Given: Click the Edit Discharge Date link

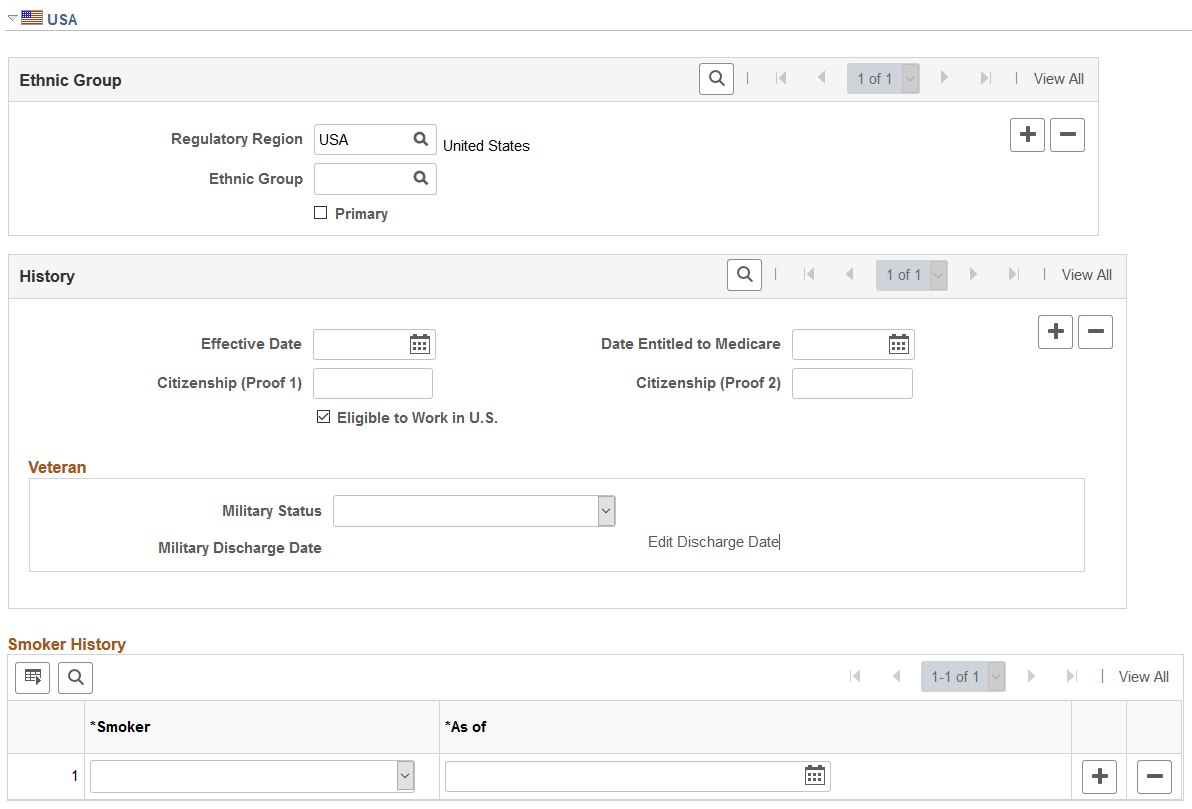Looking at the screenshot, I should pyautogui.click(x=713, y=541).
